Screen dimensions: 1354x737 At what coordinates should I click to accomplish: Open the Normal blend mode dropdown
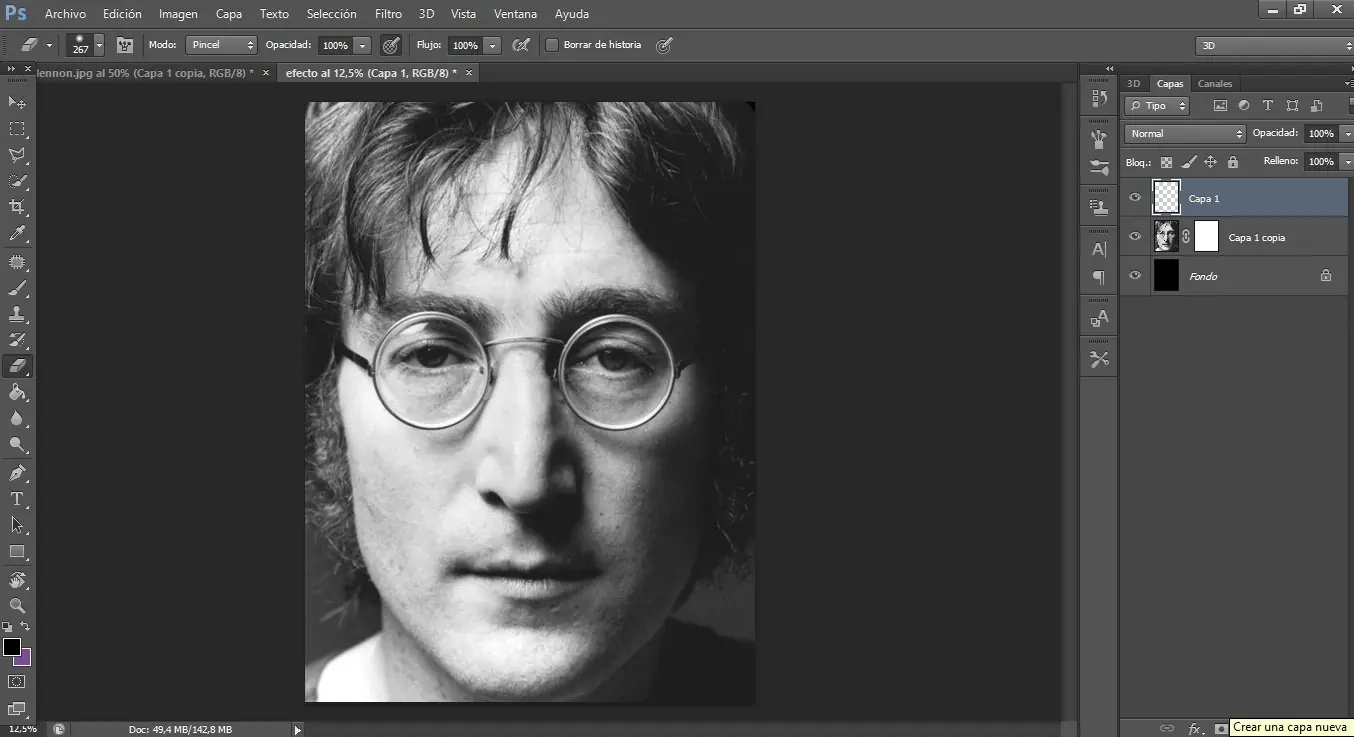point(1184,133)
